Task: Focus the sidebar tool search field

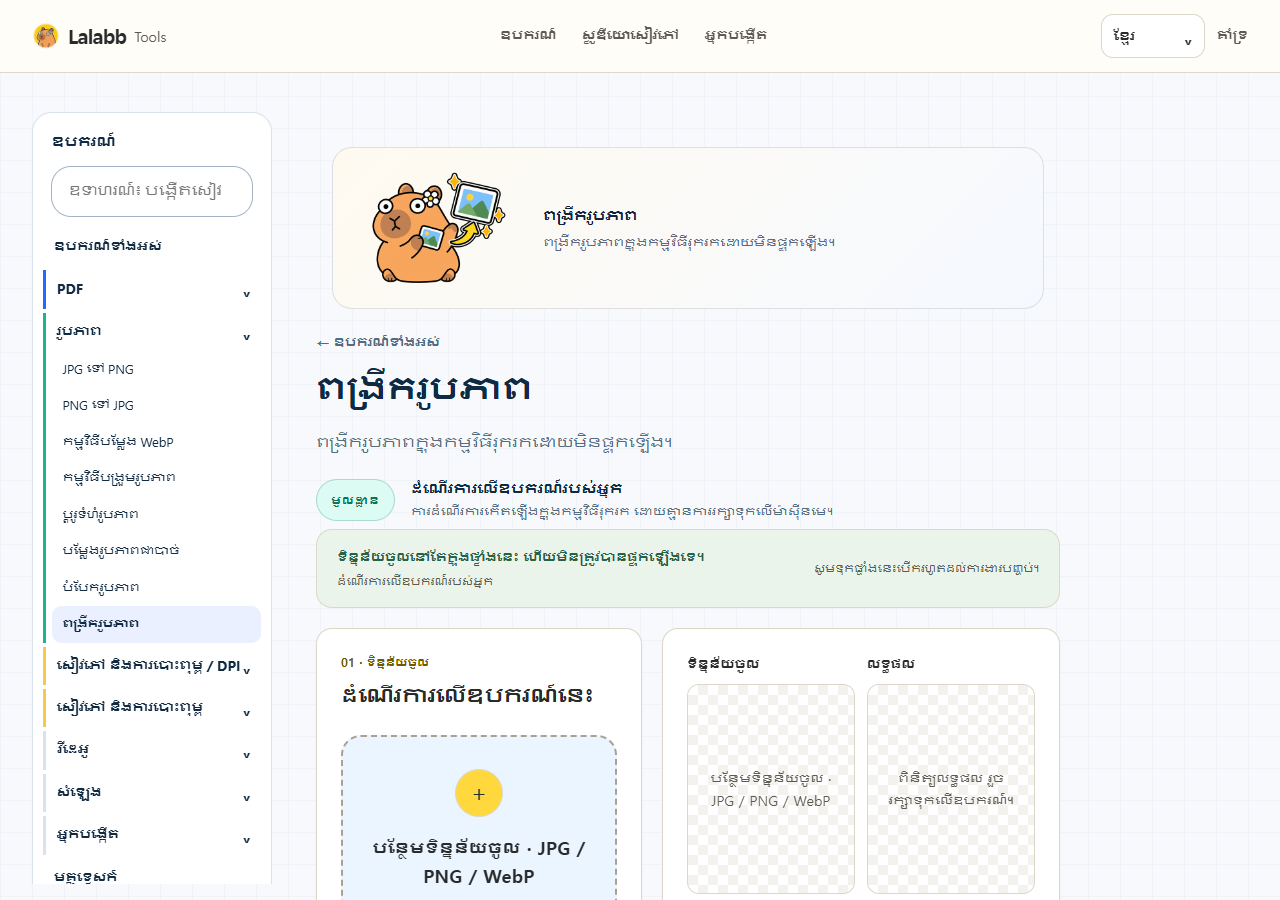Action: click(152, 191)
